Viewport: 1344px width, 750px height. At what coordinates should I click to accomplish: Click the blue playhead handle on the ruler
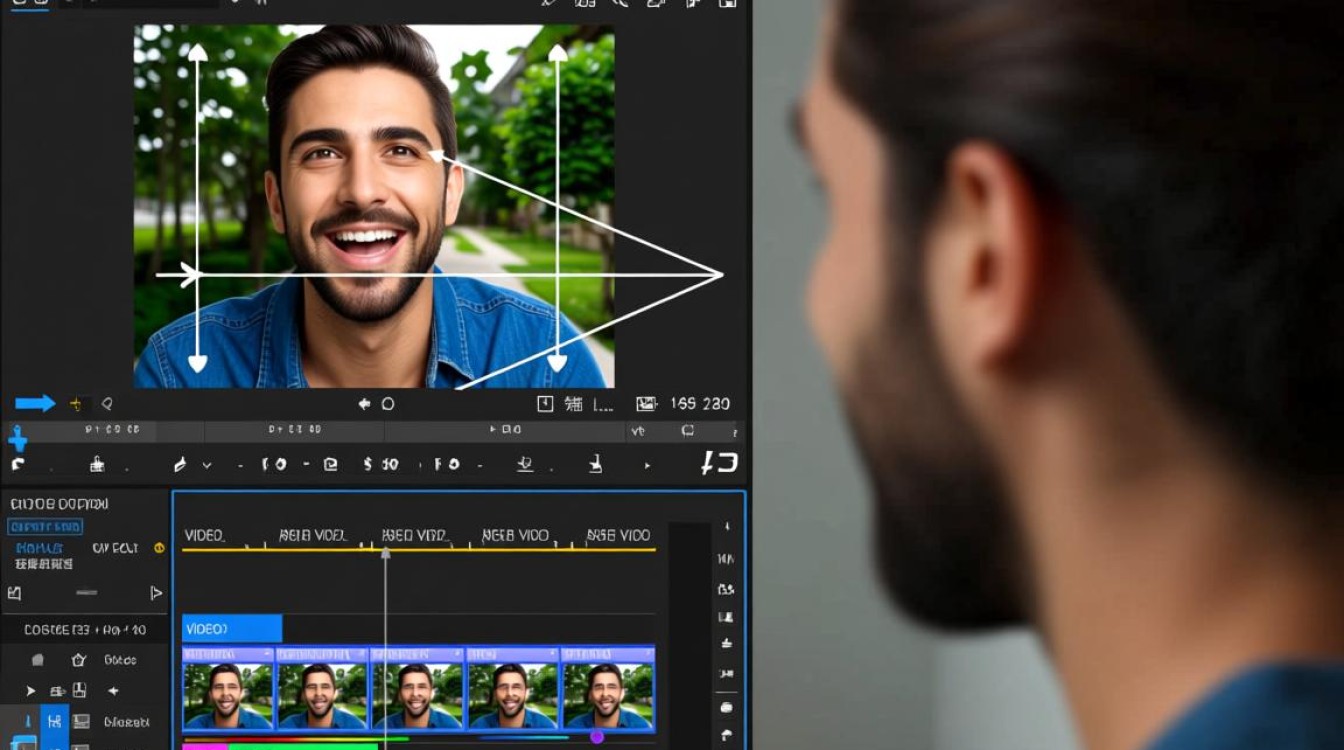tap(17, 437)
